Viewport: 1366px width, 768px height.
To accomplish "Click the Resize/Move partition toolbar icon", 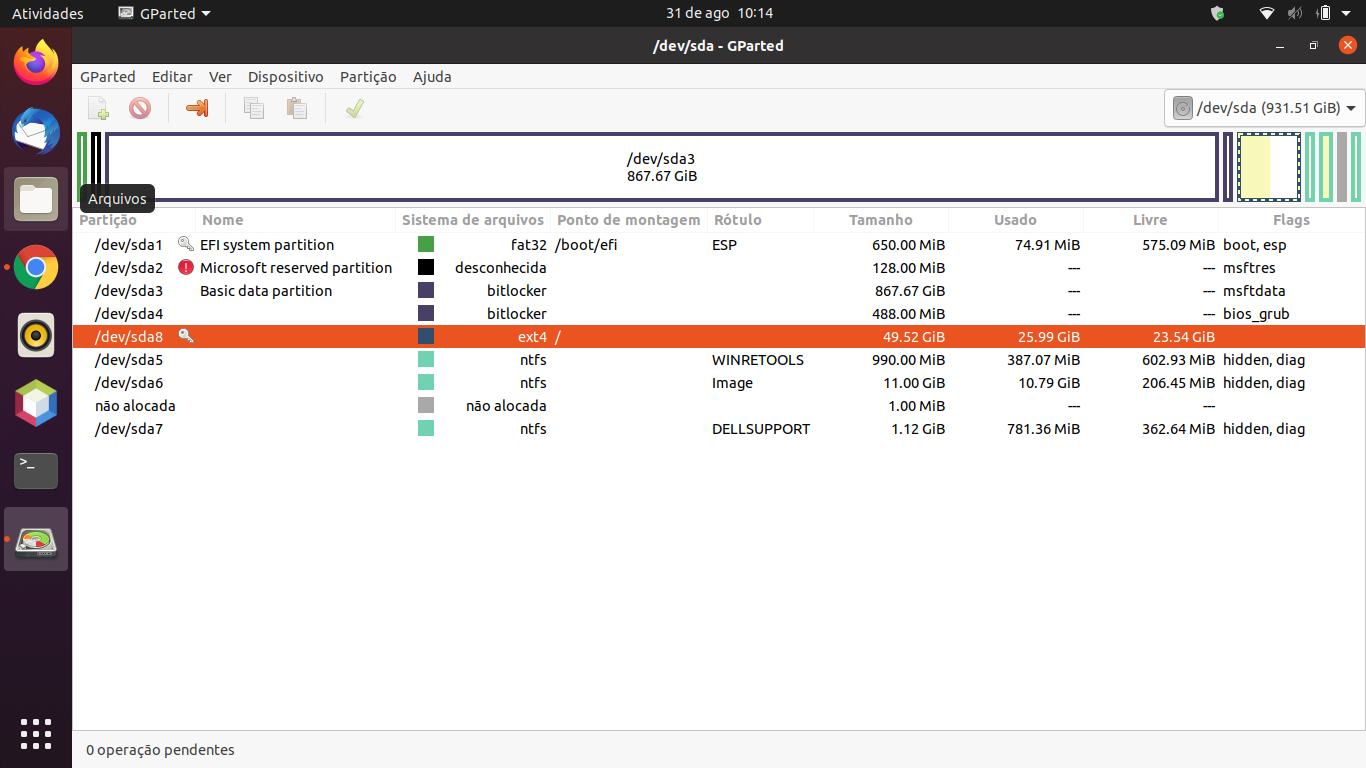I will [197, 108].
